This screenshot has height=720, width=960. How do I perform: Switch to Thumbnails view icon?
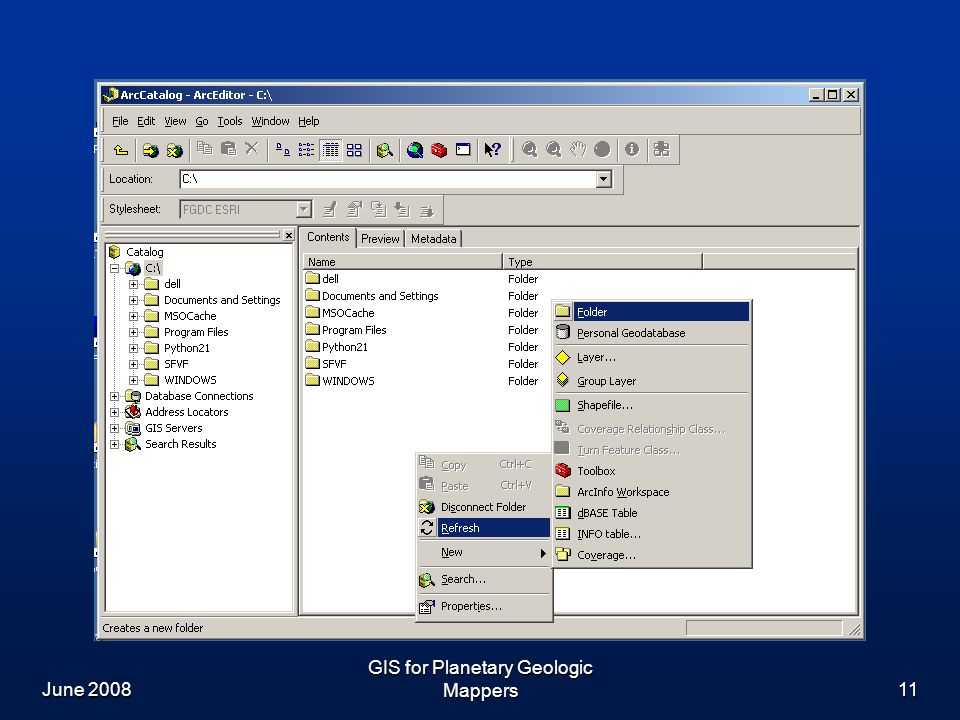(x=354, y=149)
